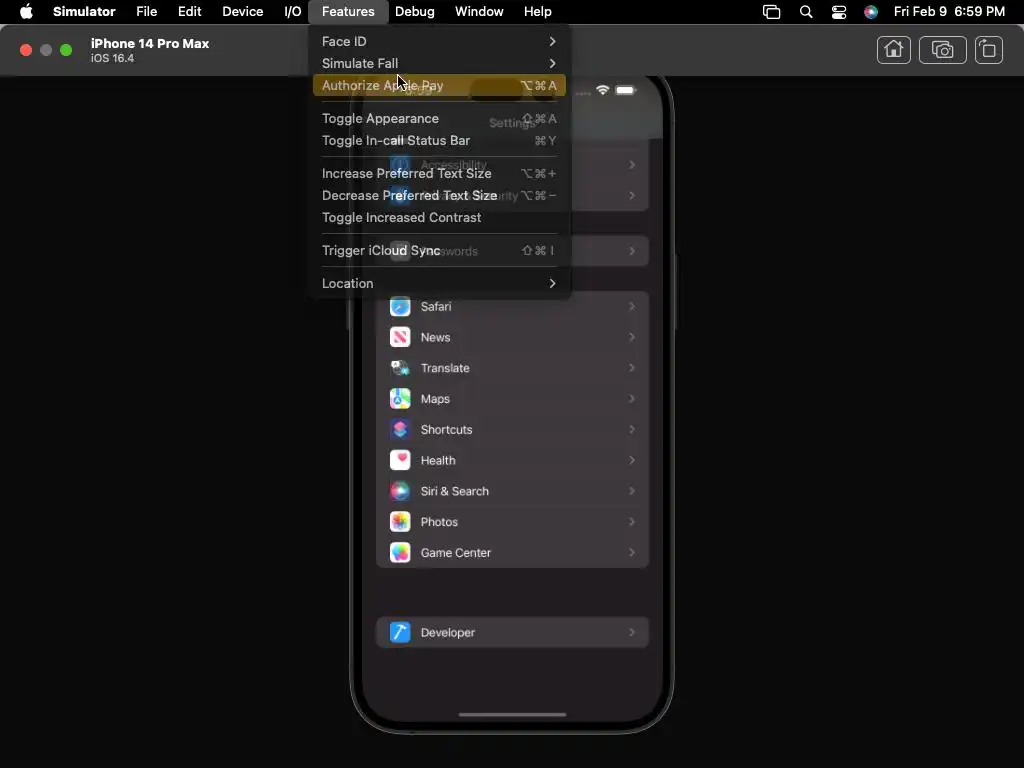Click the rotate device icon
Viewport: 1024px width, 768px height.
click(x=989, y=50)
